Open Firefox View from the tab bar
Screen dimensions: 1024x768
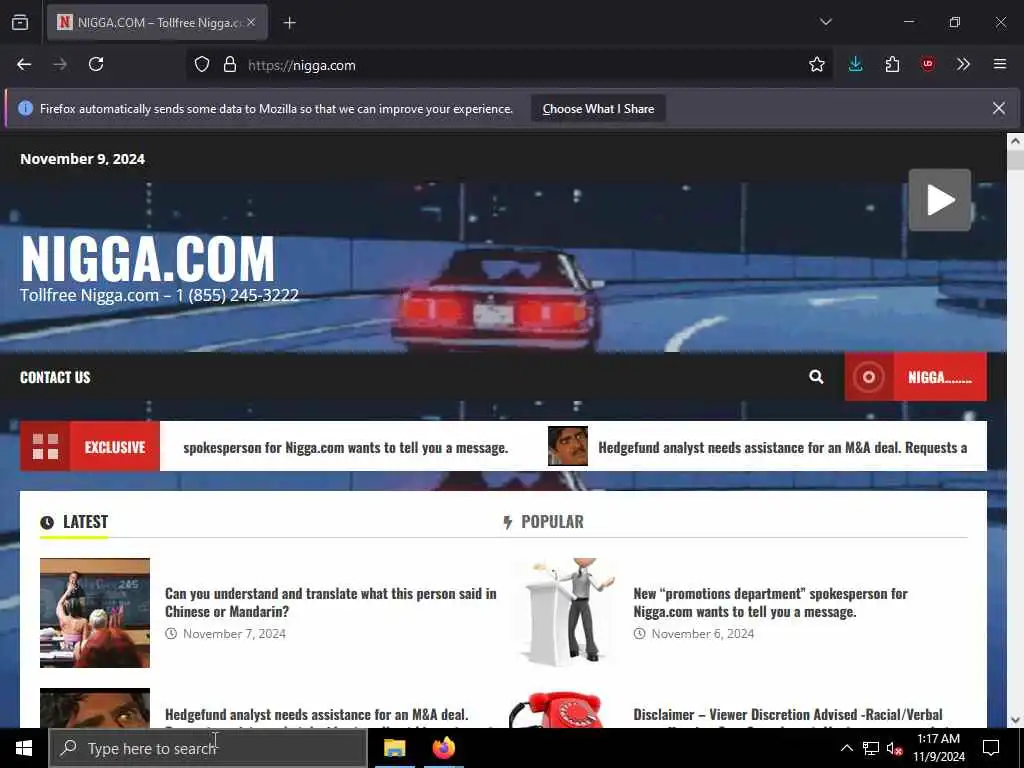(20, 23)
